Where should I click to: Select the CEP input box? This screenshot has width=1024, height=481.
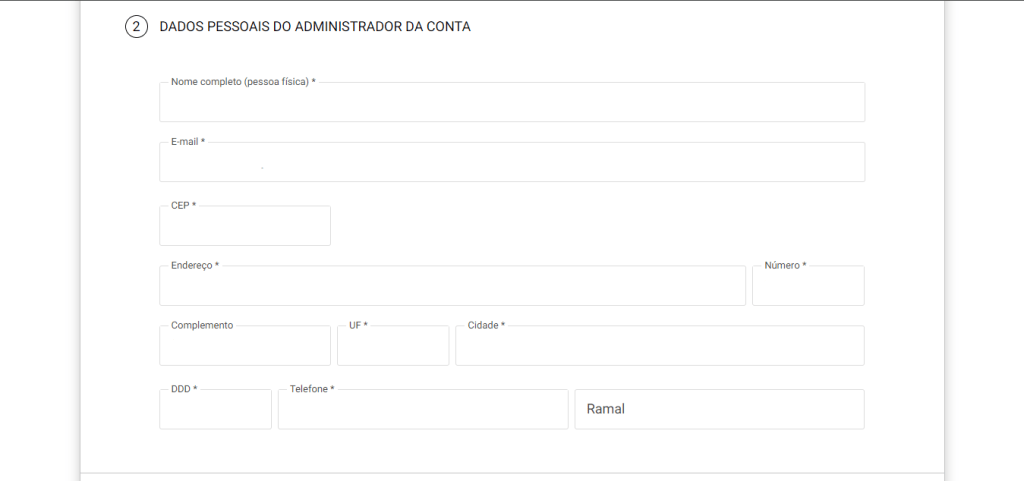244,228
